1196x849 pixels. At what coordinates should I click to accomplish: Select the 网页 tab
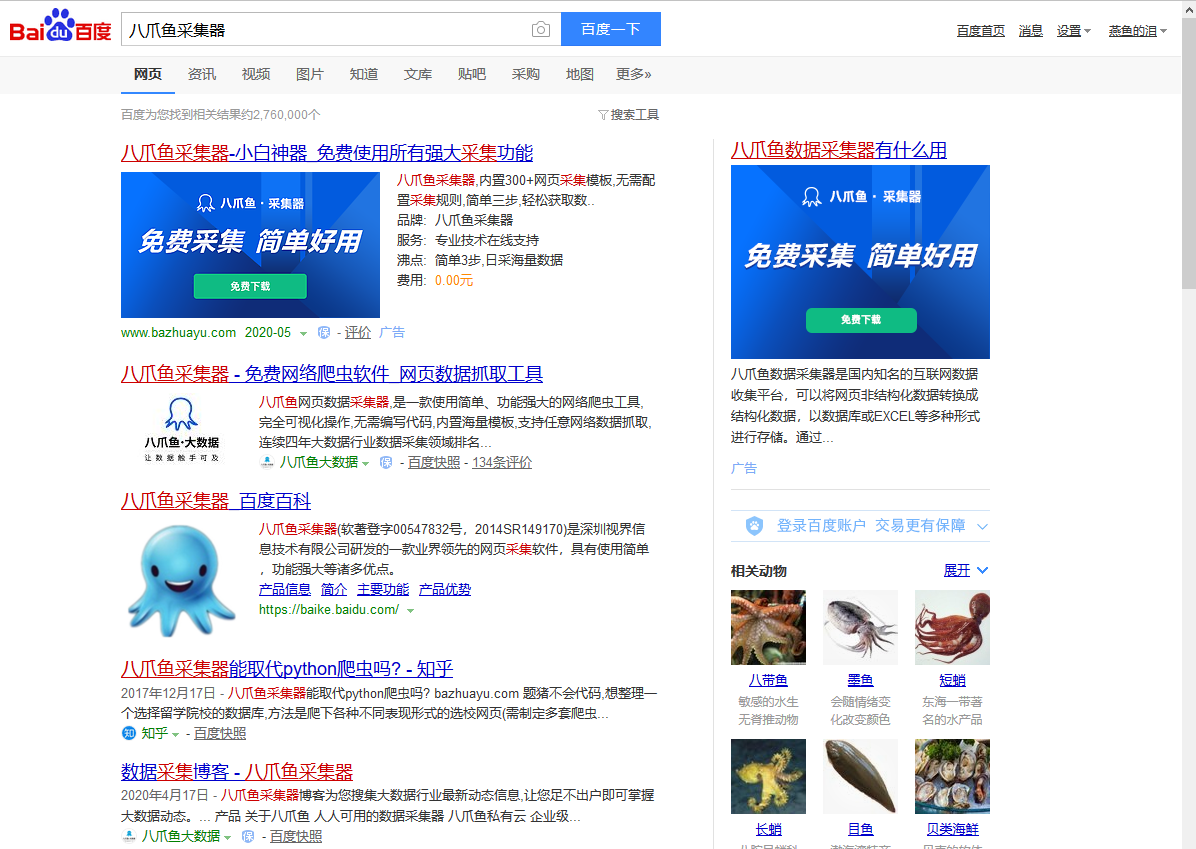pyautogui.click(x=147, y=74)
